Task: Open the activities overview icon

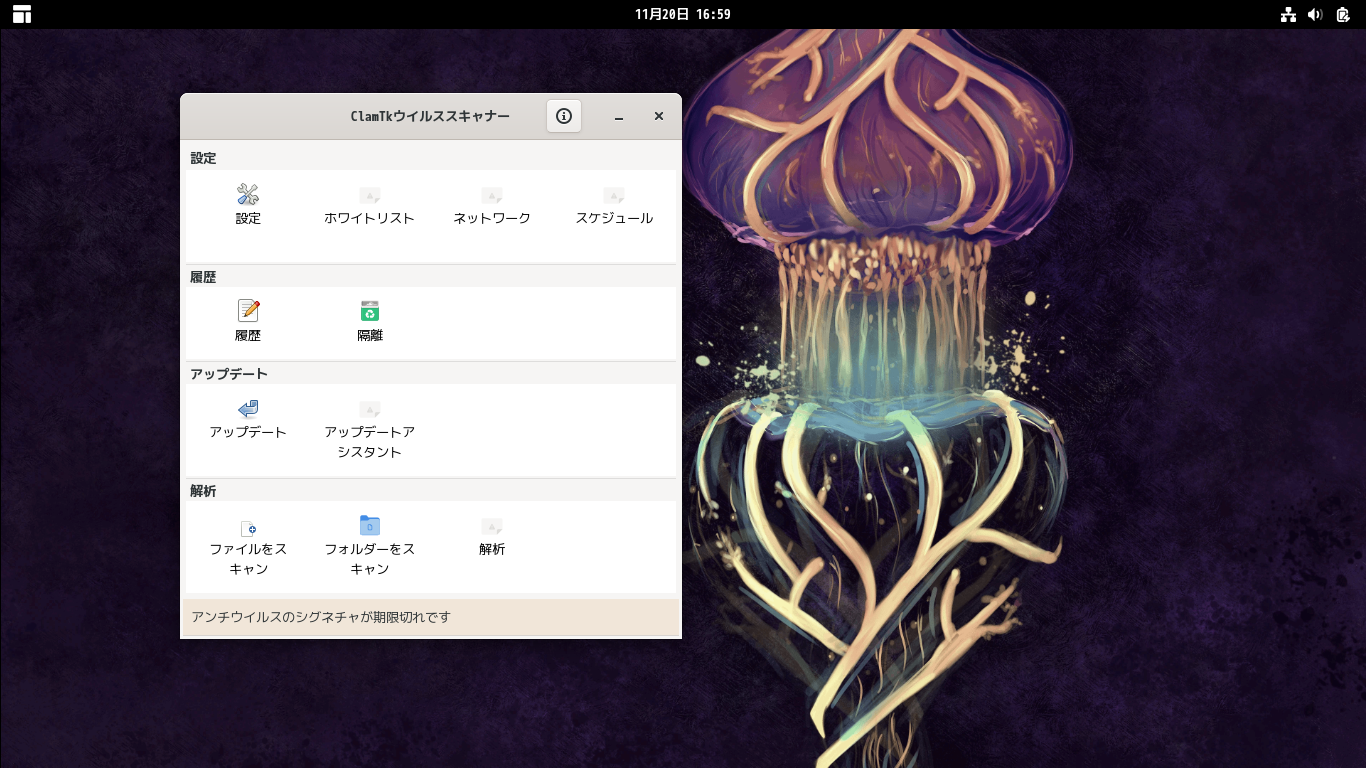Action: pyautogui.click(x=22, y=14)
